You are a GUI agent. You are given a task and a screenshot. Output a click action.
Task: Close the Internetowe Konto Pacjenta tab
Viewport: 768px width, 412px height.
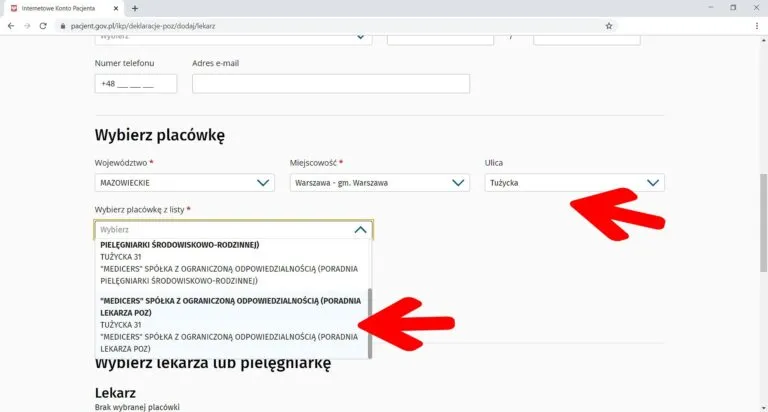(116, 8)
